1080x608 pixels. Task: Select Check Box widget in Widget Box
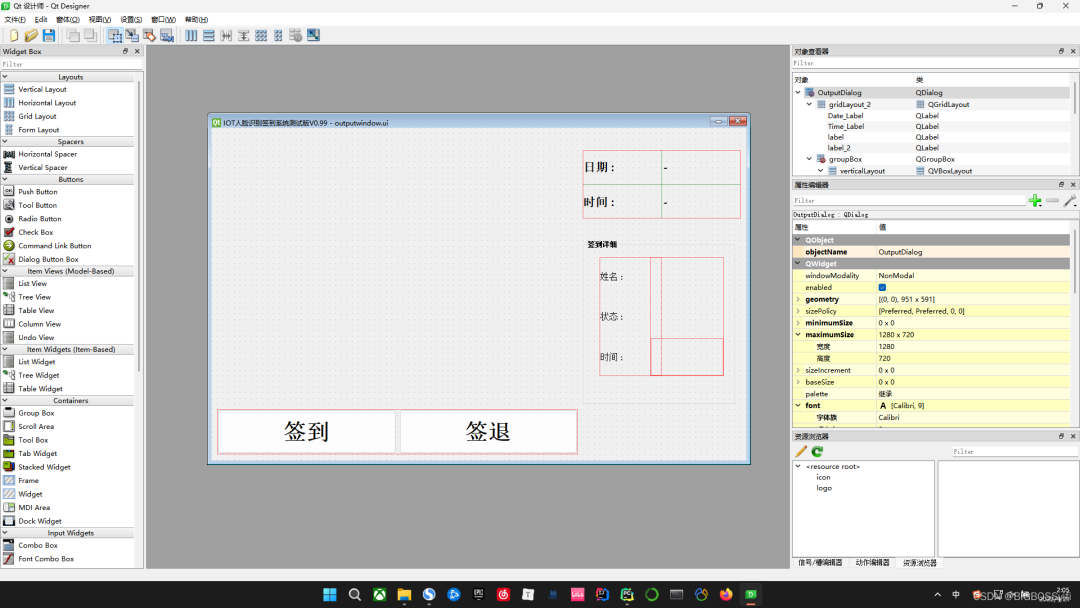point(35,232)
